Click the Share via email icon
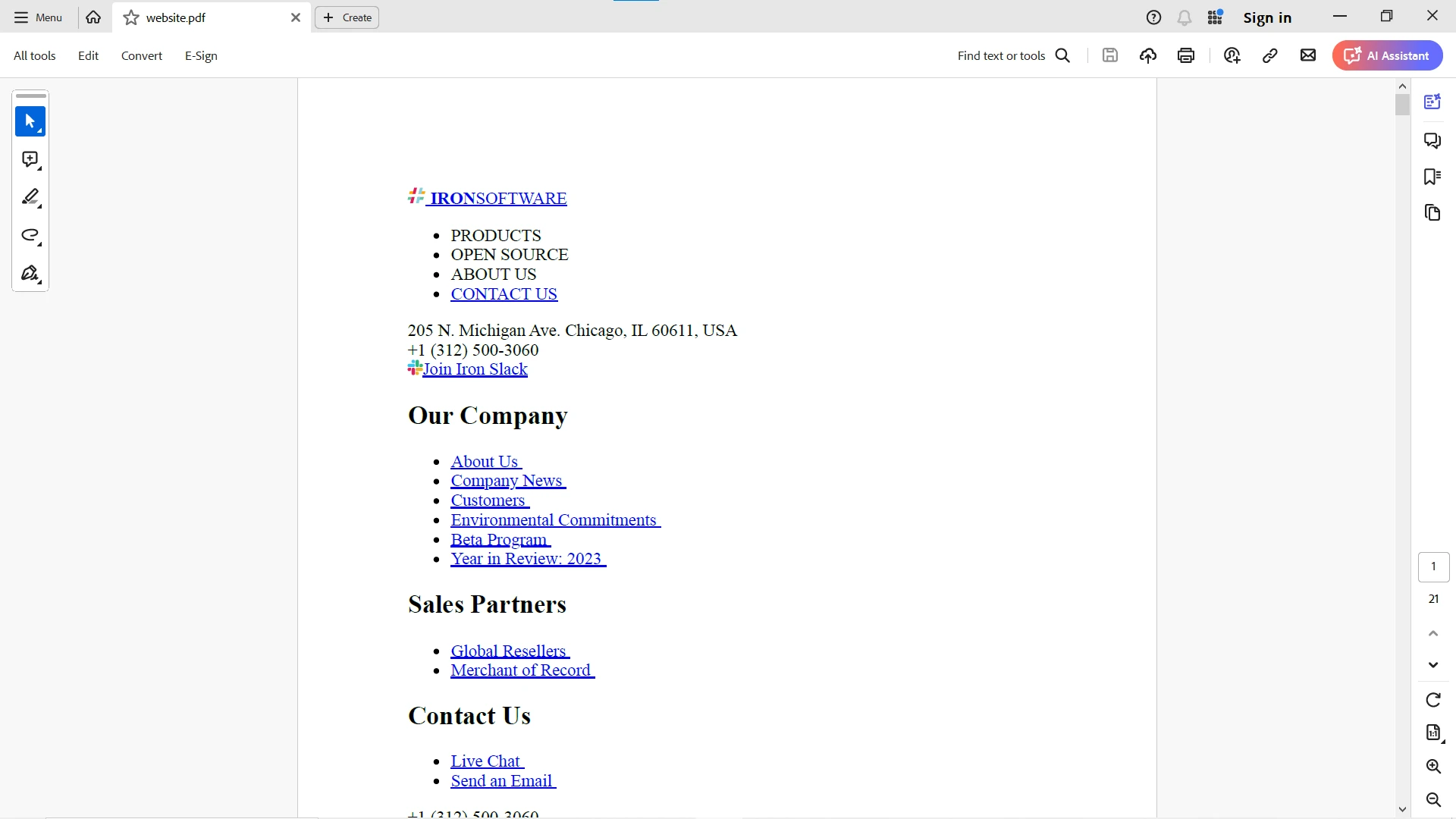 click(x=1307, y=55)
